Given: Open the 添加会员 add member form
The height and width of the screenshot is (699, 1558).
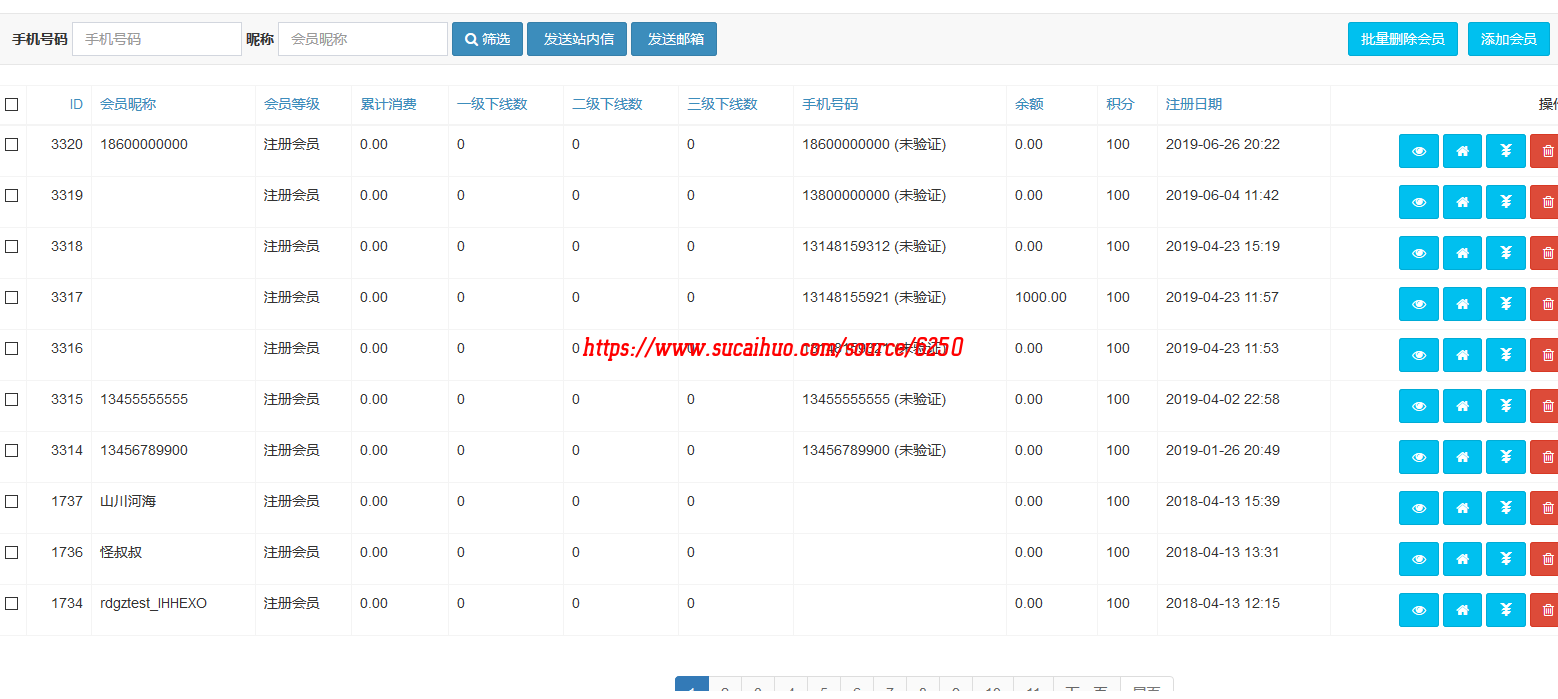Looking at the screenshot, I should click(x=1508, y=39).
